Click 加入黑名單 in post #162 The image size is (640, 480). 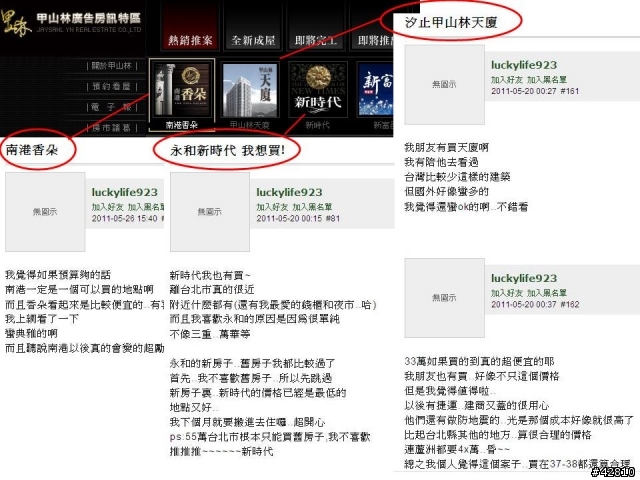[x=547, y=293]
